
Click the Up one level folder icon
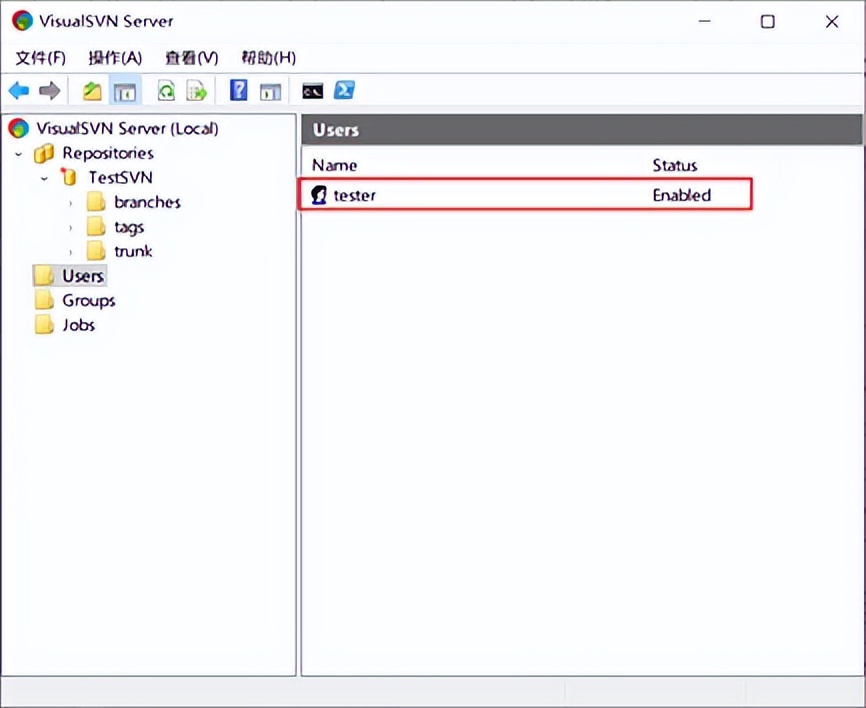[92, 91]
